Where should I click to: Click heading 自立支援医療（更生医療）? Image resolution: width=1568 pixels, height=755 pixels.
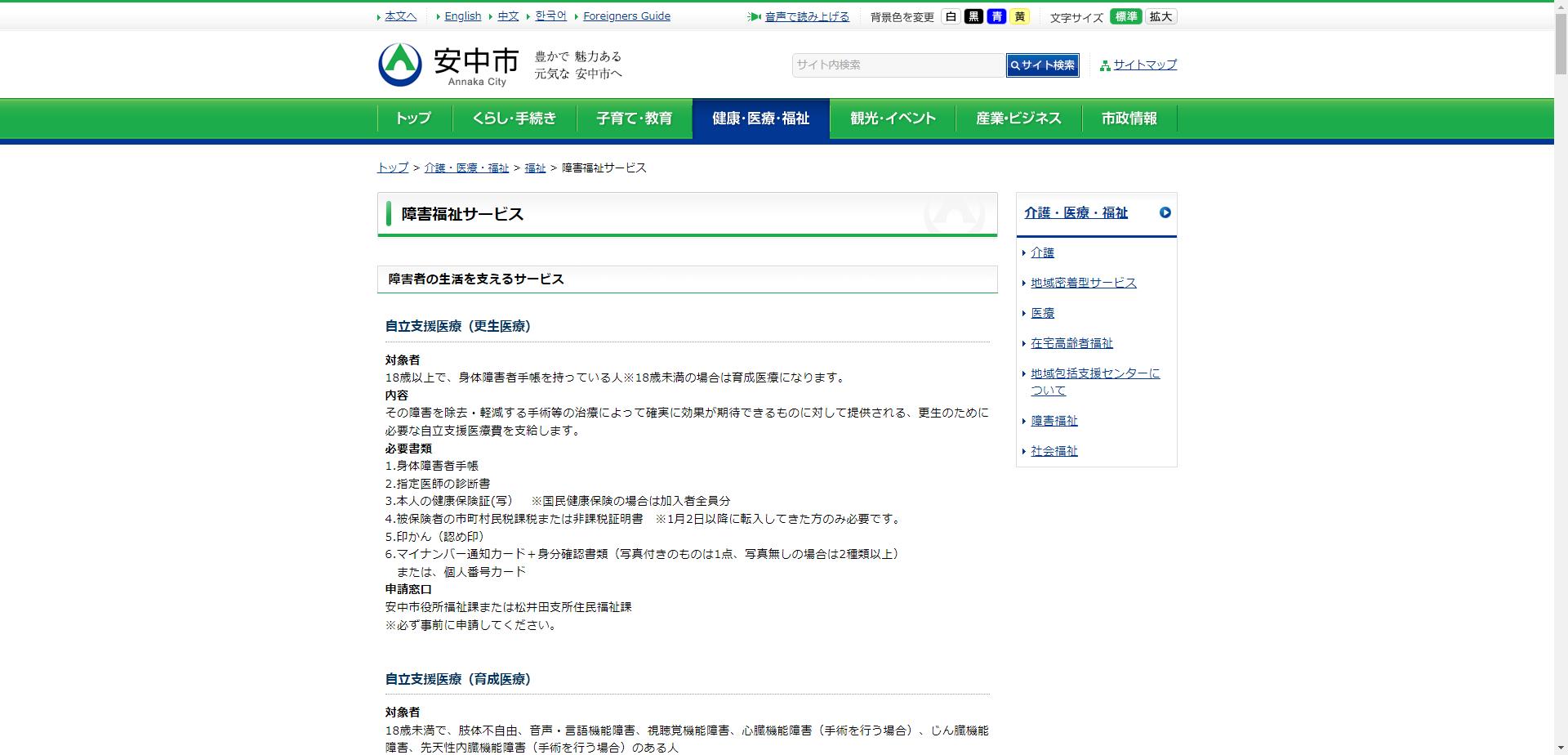click(x=458, y=326)
